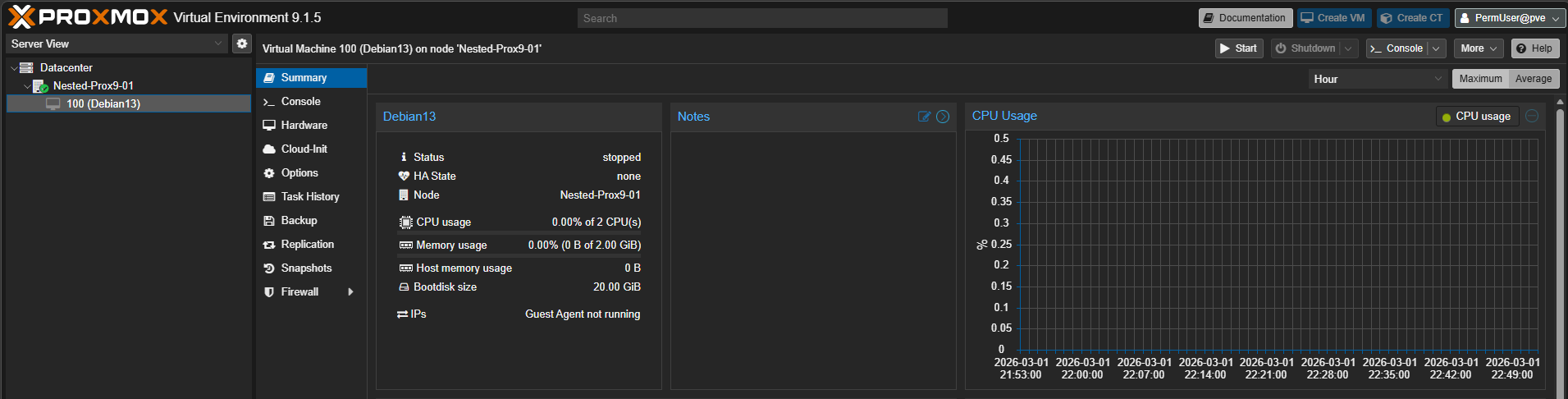Select the Datacenter server icon
Viewport: 1568px width, 399px height.
(26, 67)
